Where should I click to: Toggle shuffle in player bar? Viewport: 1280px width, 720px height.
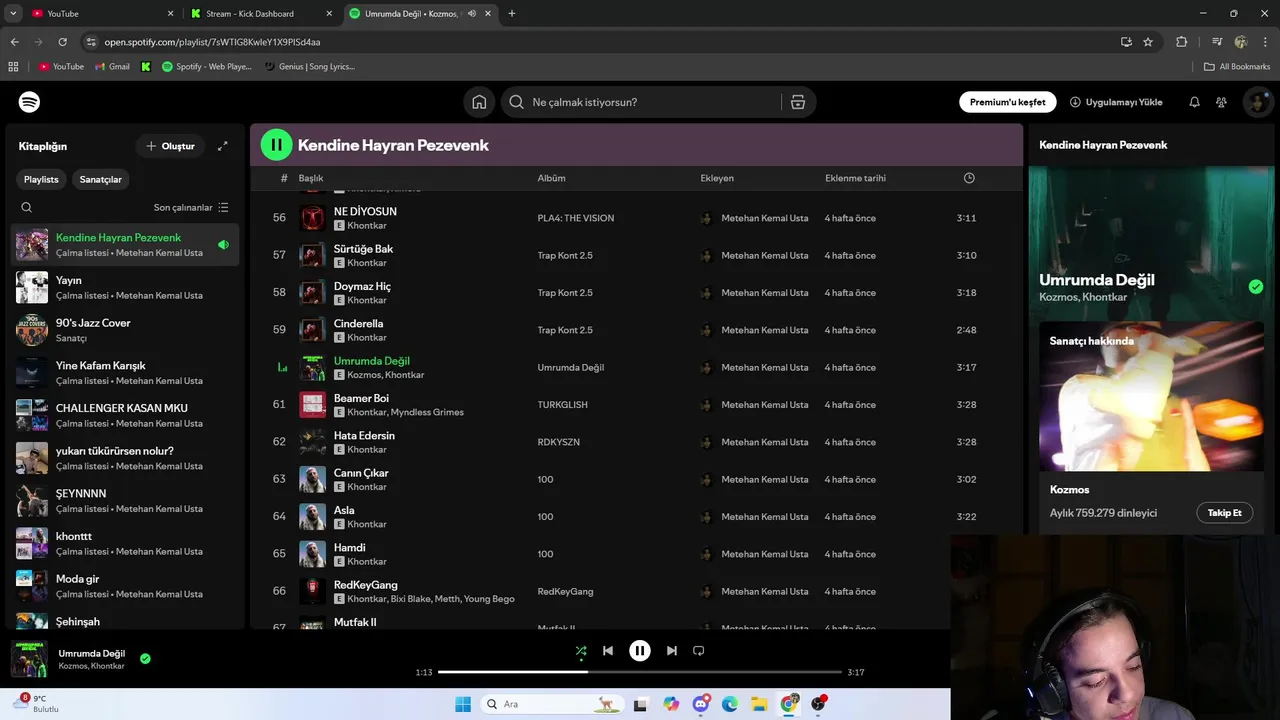tap(581, 651)
